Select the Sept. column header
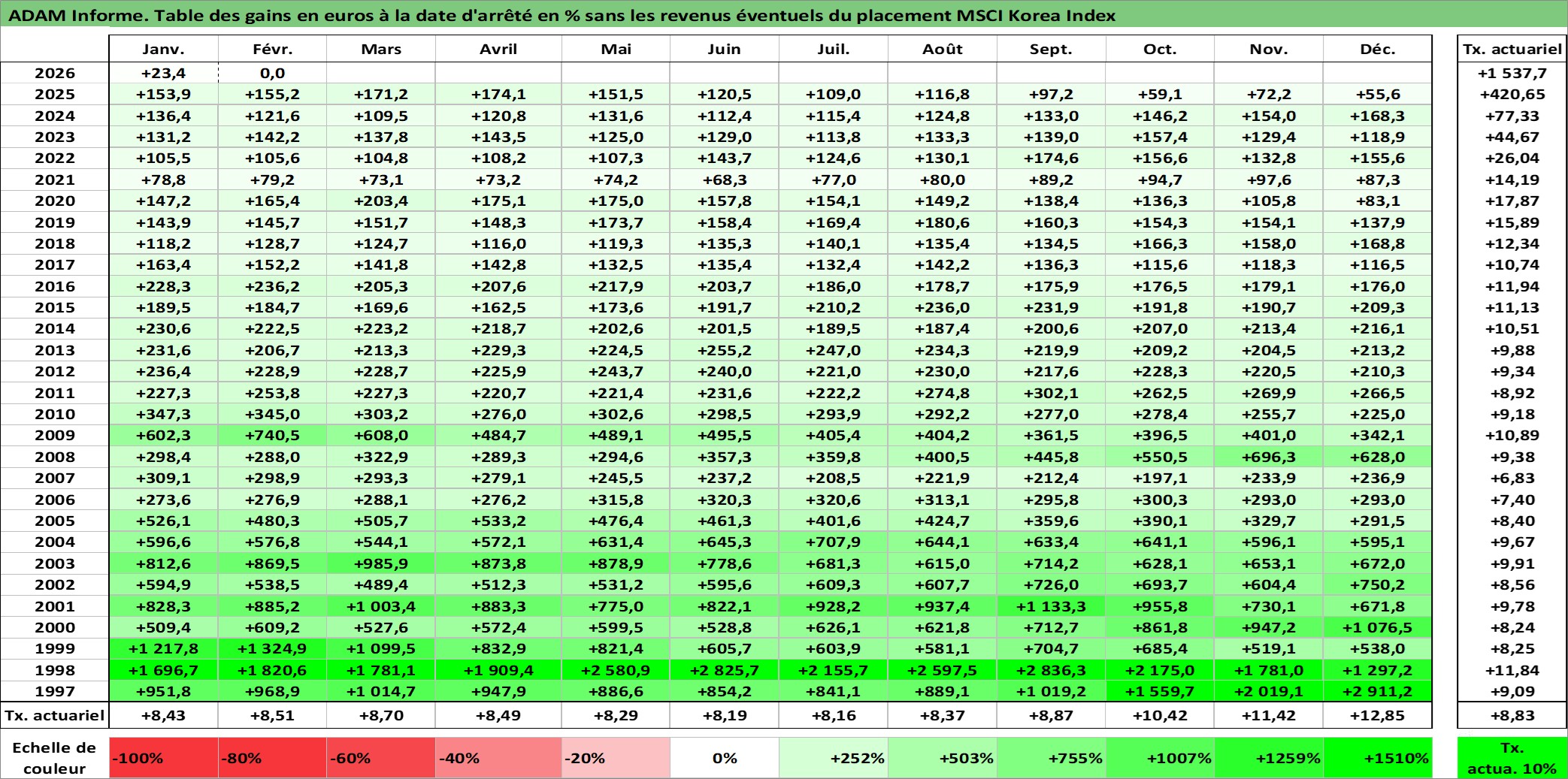 coord(1051,49)
